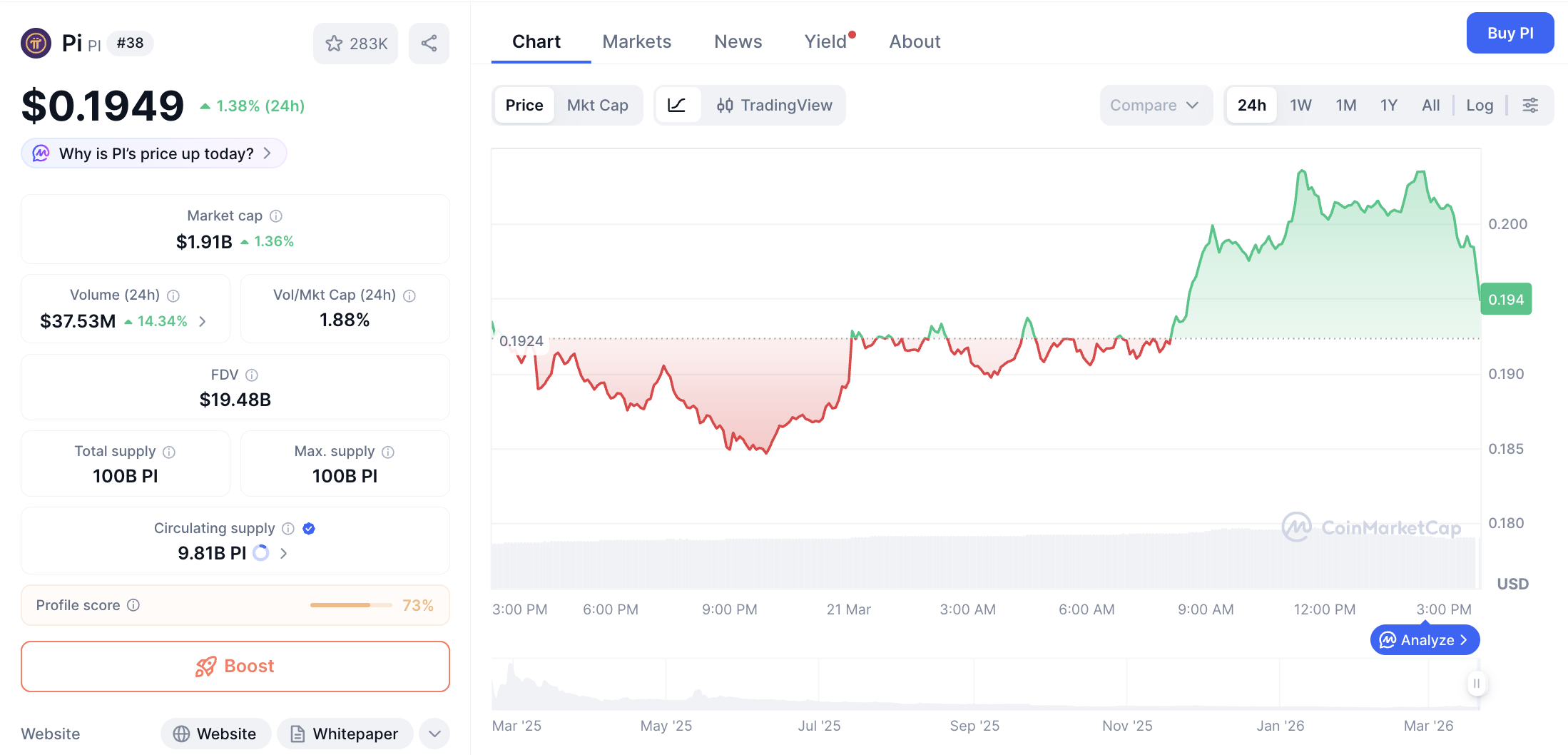Select the 1W timeframe

pyautogui.click(x=1300, y=105)
